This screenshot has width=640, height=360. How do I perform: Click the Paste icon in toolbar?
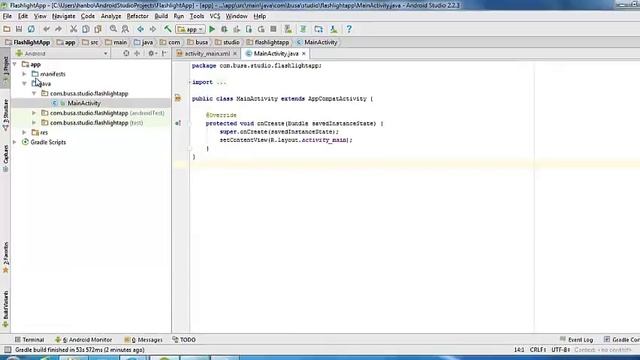98,29
